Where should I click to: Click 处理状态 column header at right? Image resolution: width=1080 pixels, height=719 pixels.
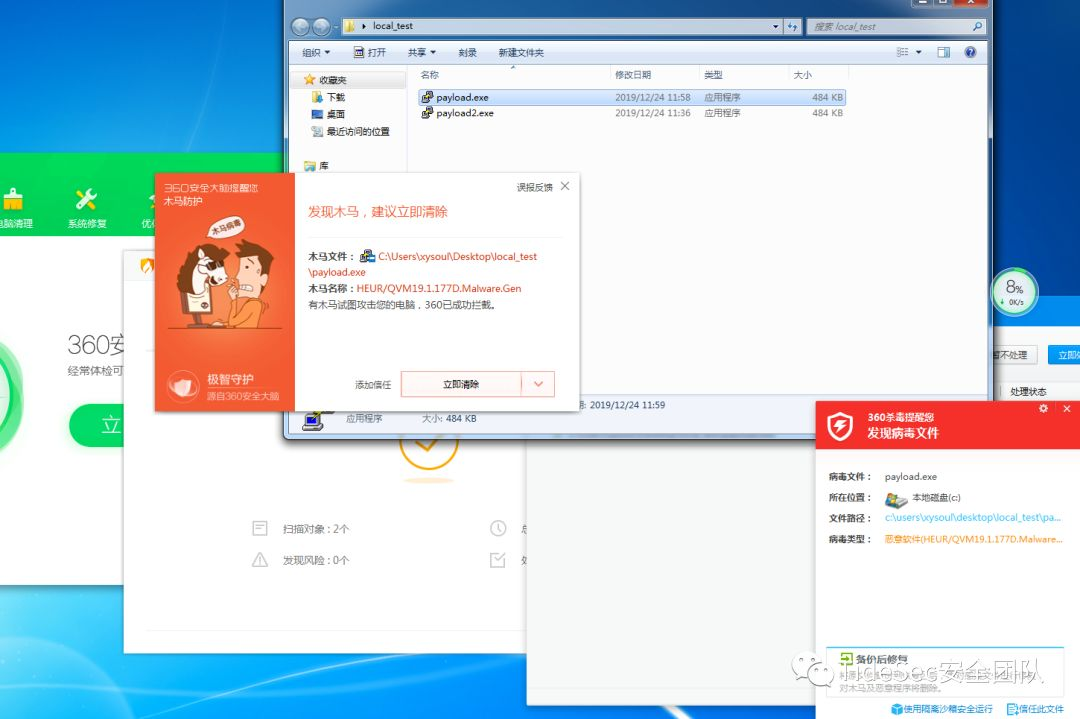click(x=1028, y=391)
